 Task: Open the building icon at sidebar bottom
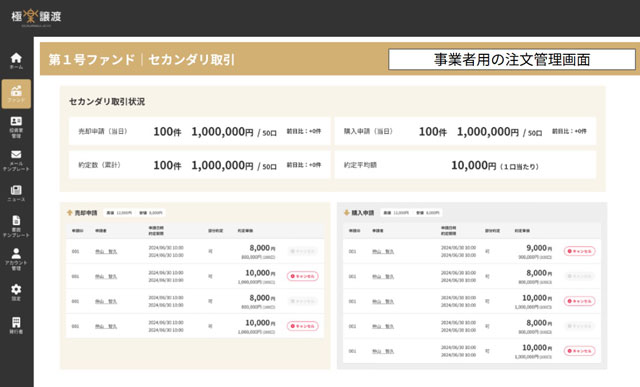16,325
